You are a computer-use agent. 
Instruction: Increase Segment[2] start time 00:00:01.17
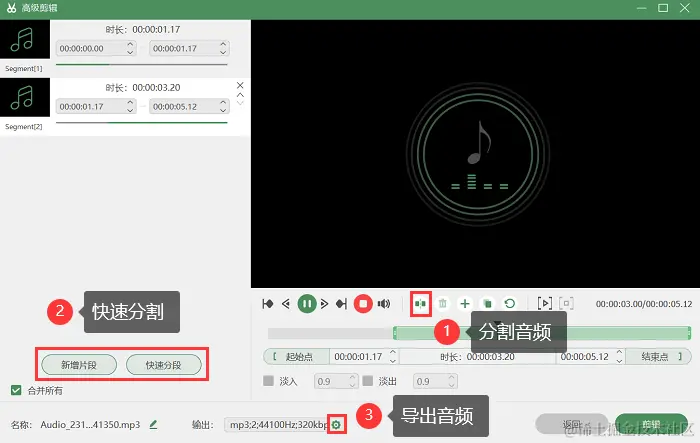[130, 102]
